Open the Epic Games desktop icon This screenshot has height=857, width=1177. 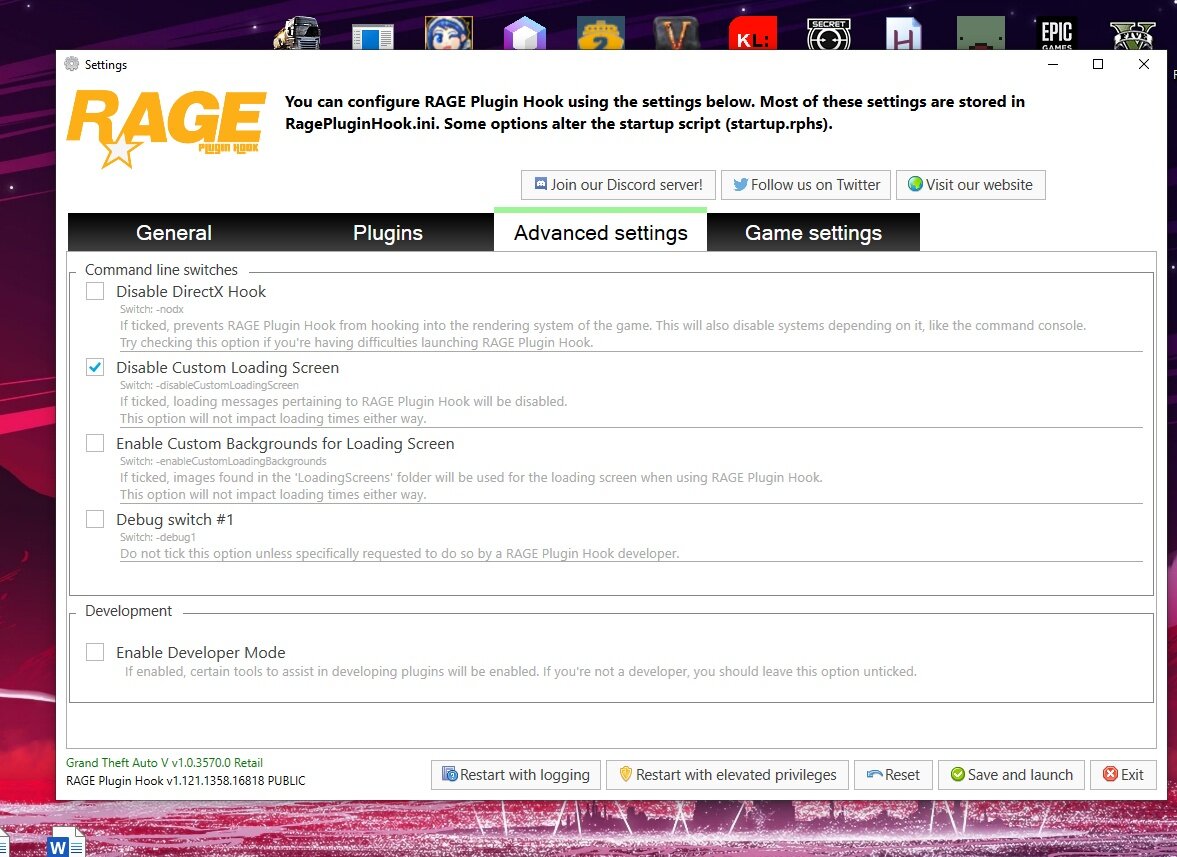click(1057, 33)
